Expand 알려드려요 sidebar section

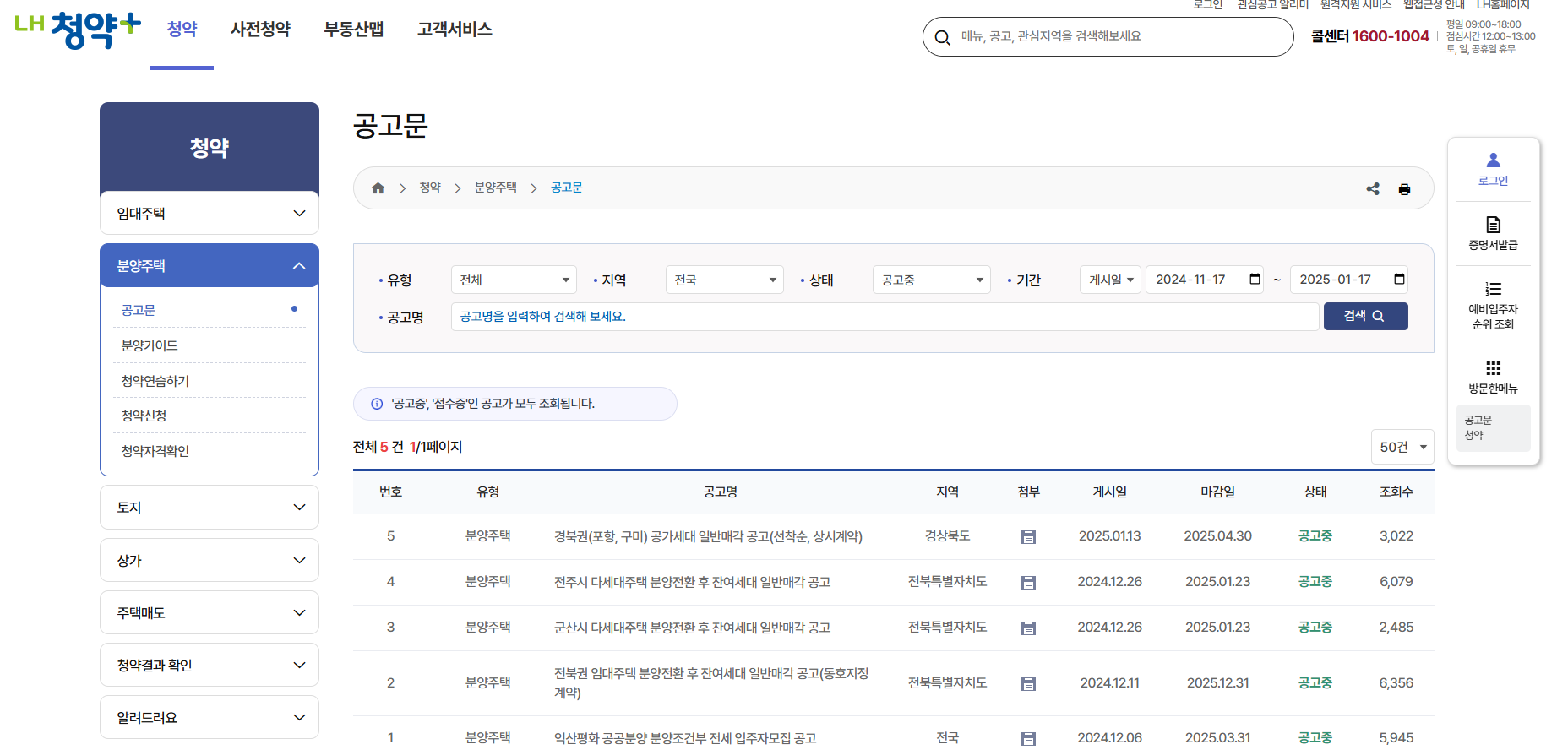point(210,718)
